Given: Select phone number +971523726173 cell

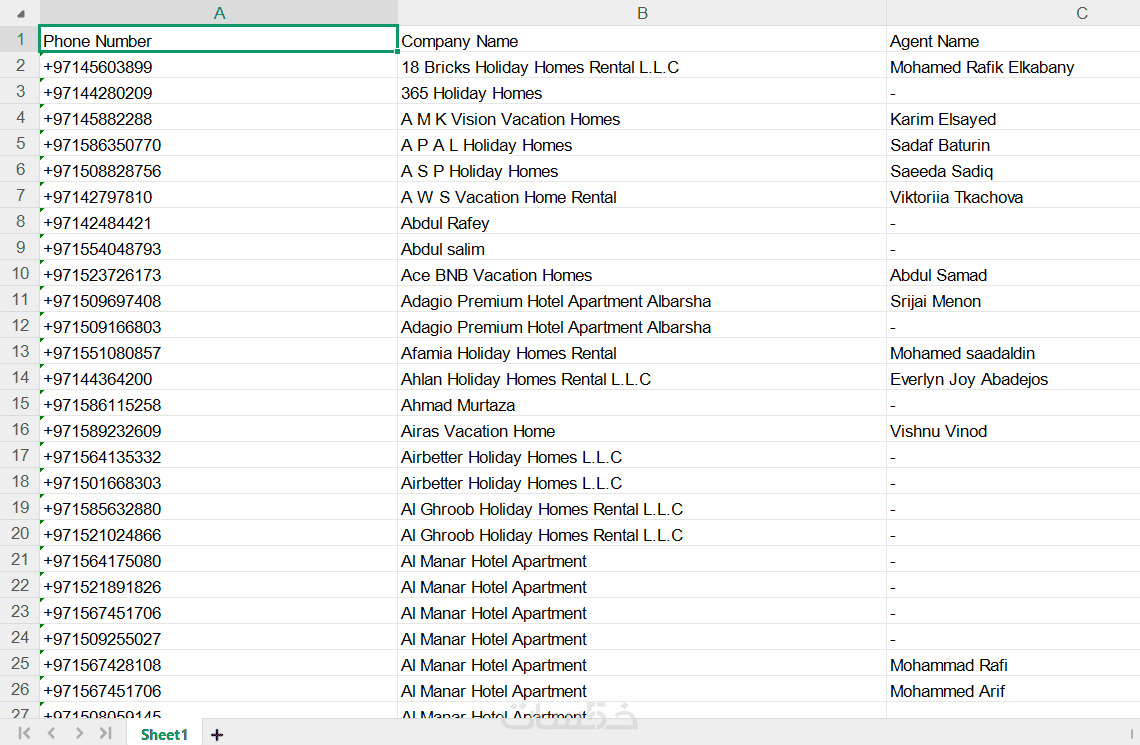Looking at the screenshot, I should point(219,275).
